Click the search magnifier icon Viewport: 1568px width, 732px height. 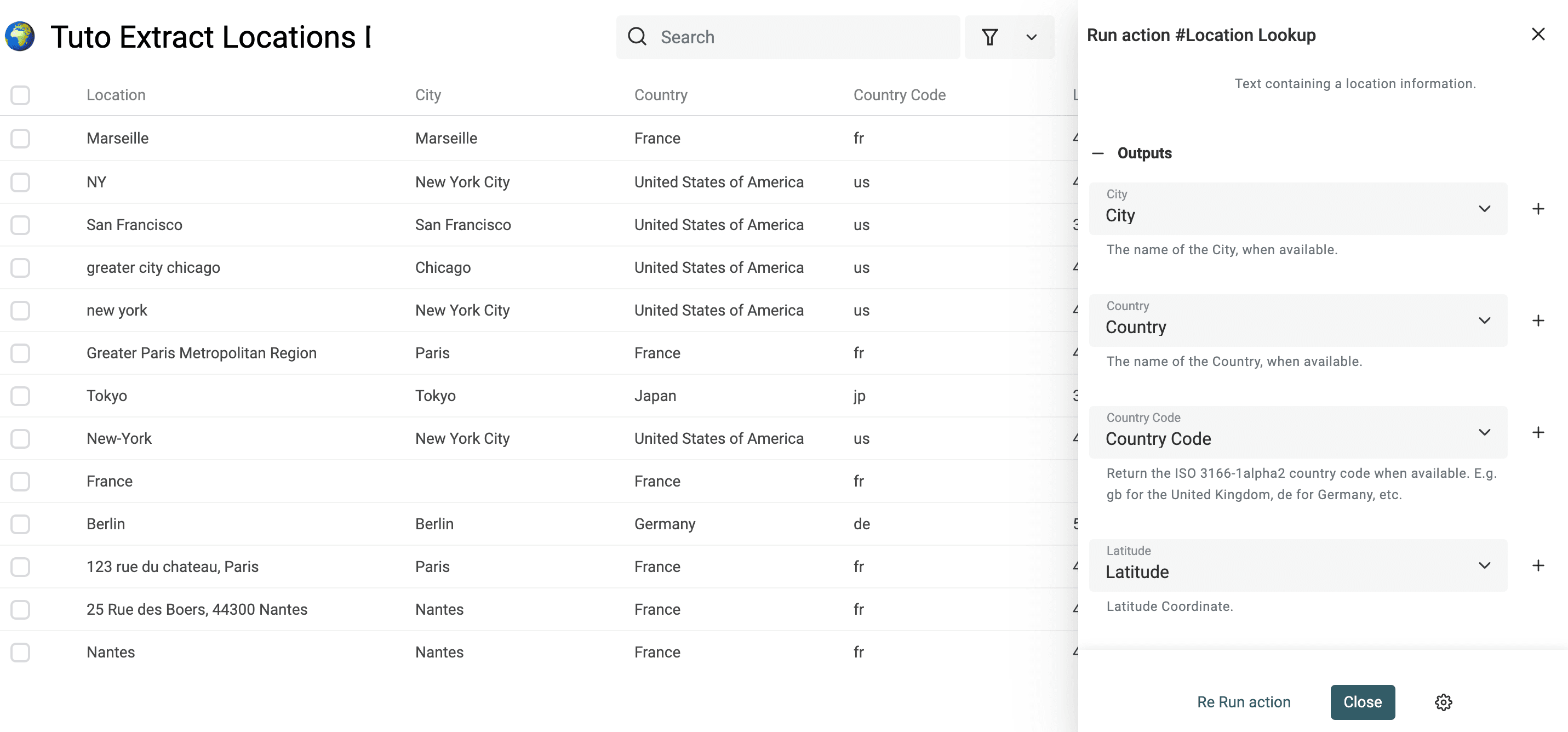click(637, 37)
